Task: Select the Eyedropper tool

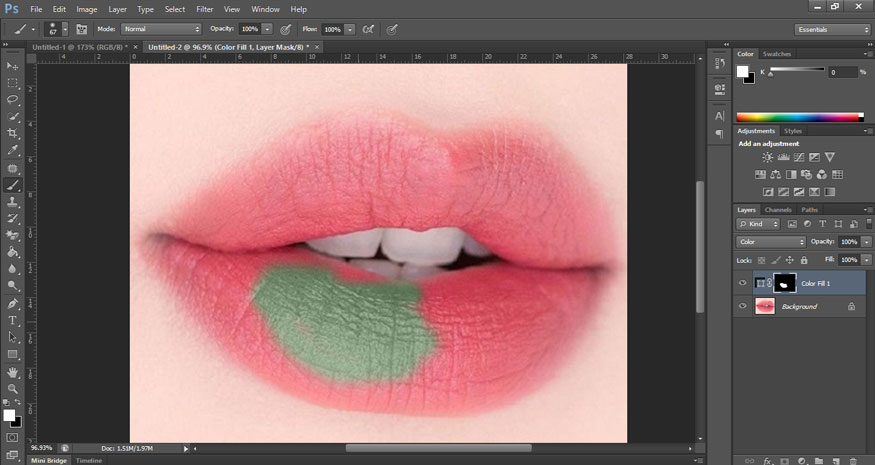Action: click(x=13, y=150)
